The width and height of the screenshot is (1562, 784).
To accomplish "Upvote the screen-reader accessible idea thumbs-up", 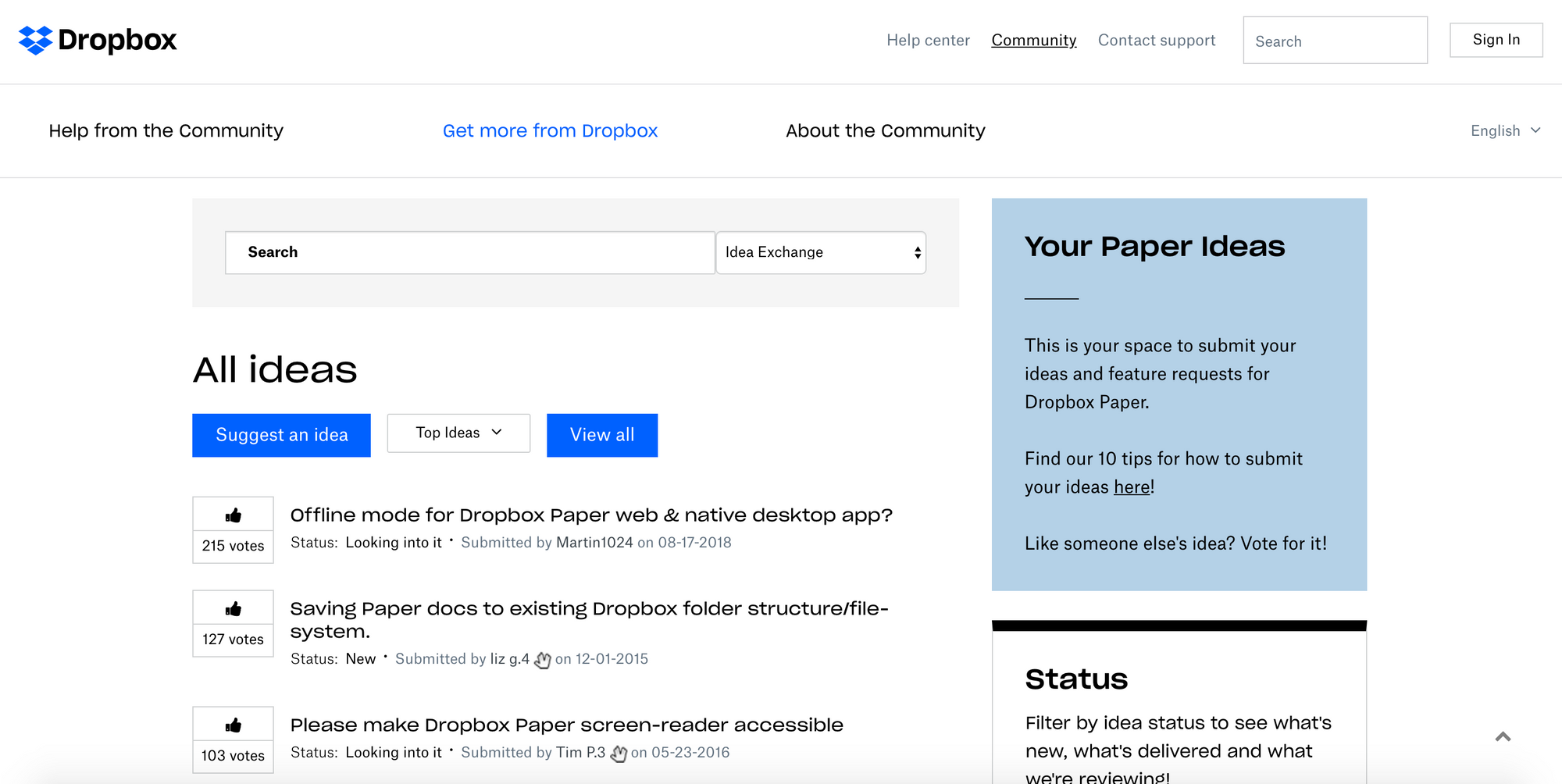I will (233, 725).
